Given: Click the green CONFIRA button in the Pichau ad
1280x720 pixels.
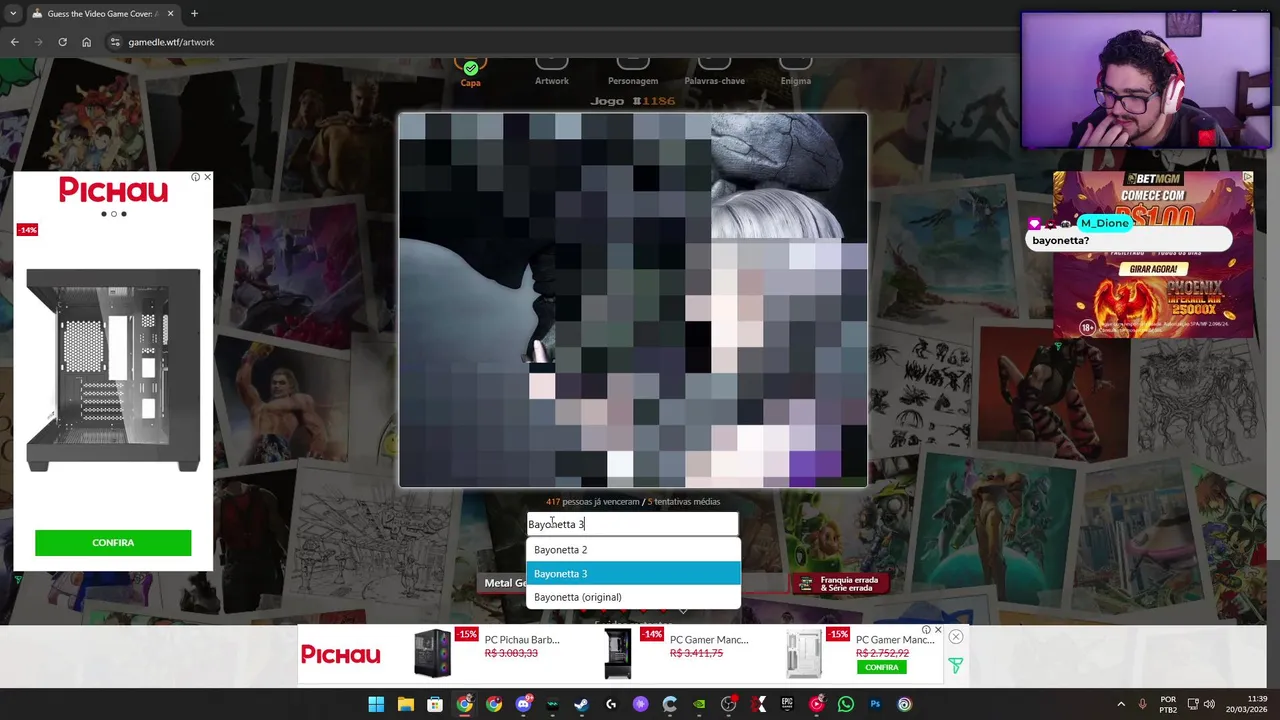Looking at the screenshot, I should coord(113,543).
